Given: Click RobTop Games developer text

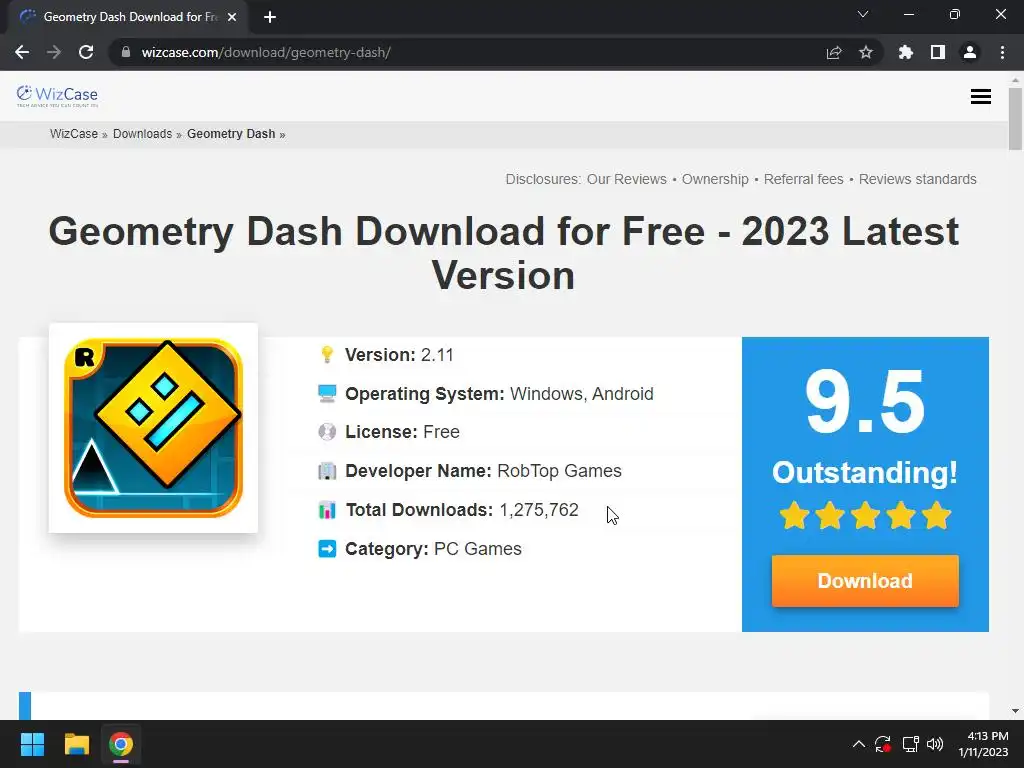Looking at the screenshot, I should tap(559, 471).
